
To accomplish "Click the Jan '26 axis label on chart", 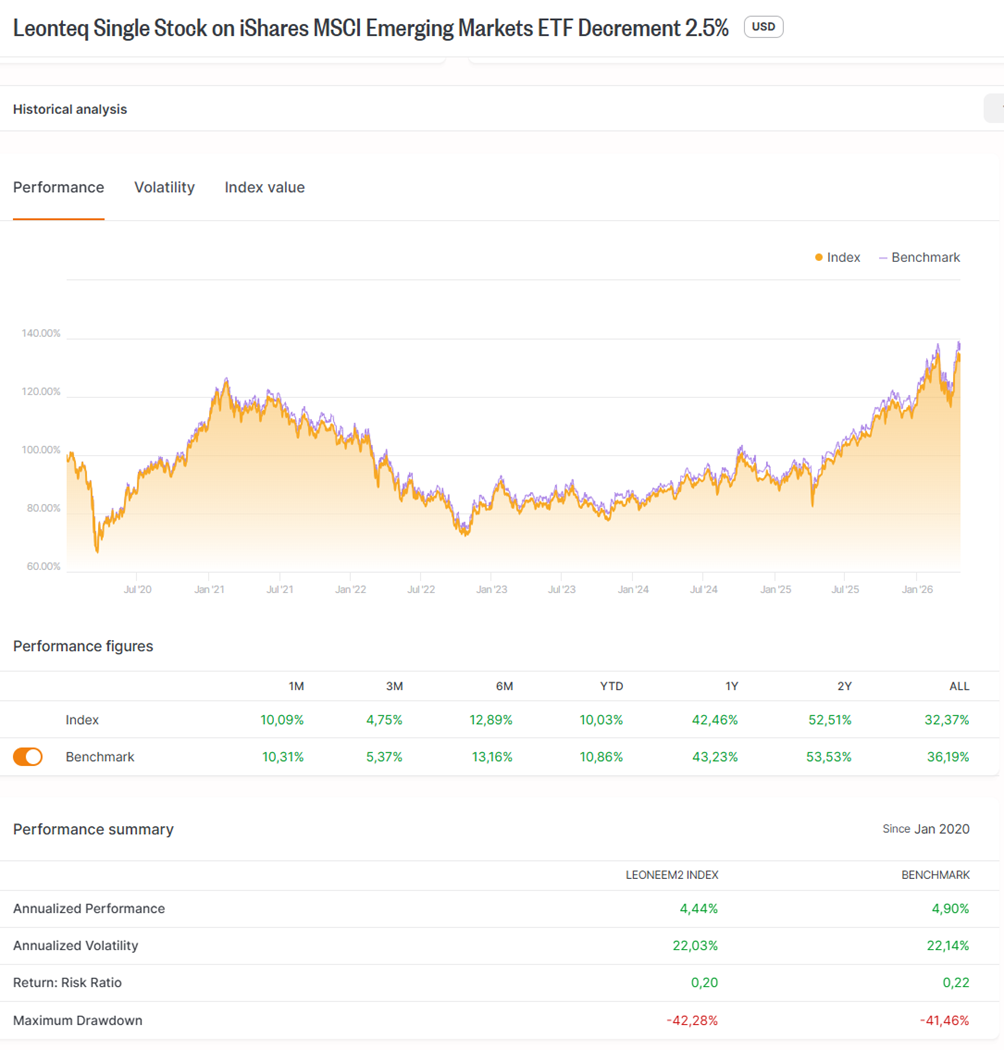I will tap(917, 590).
